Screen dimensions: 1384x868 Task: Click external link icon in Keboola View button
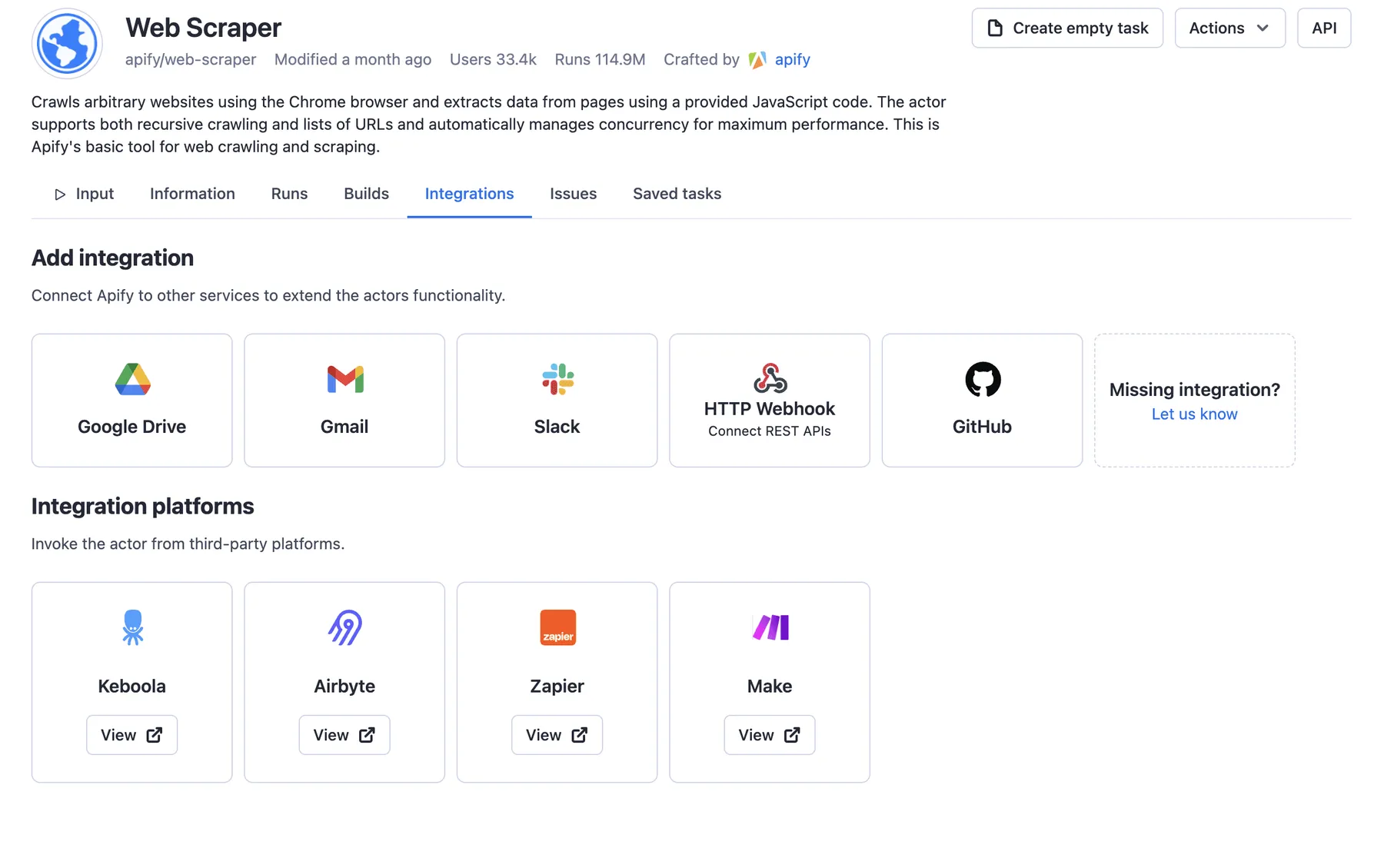point(155,735)
